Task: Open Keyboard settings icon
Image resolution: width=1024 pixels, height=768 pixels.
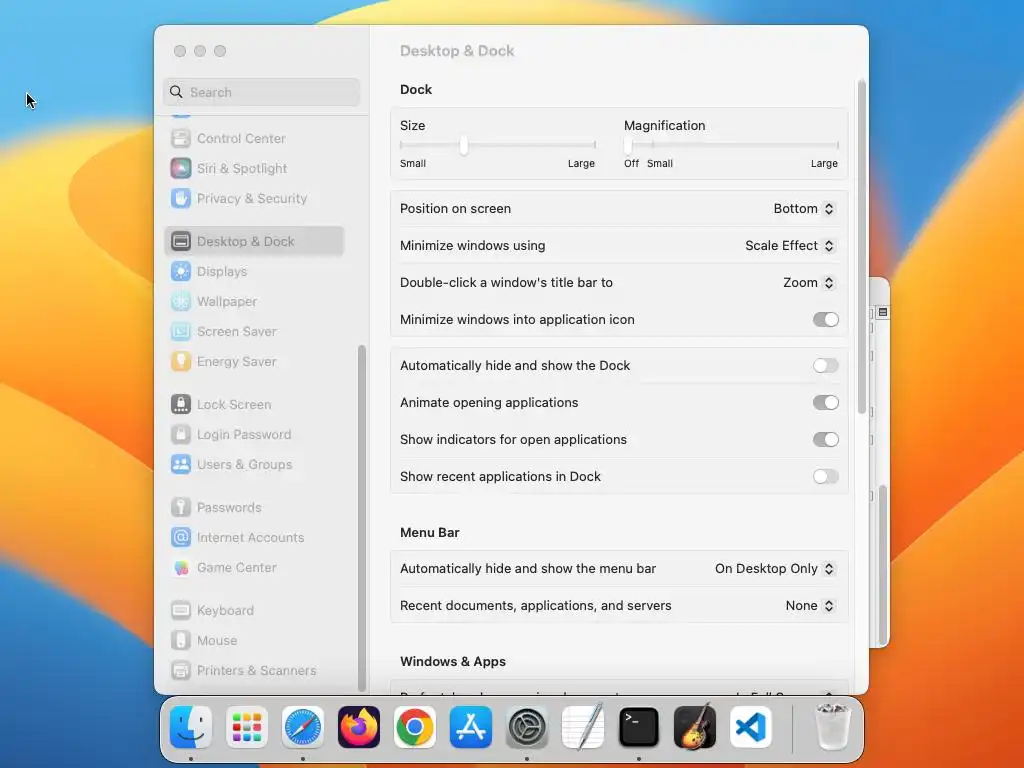Action: point(181,611)
